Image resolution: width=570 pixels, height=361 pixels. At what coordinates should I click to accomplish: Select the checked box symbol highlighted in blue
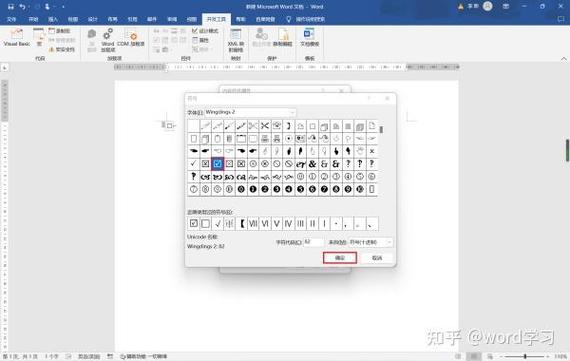(217, 164)
